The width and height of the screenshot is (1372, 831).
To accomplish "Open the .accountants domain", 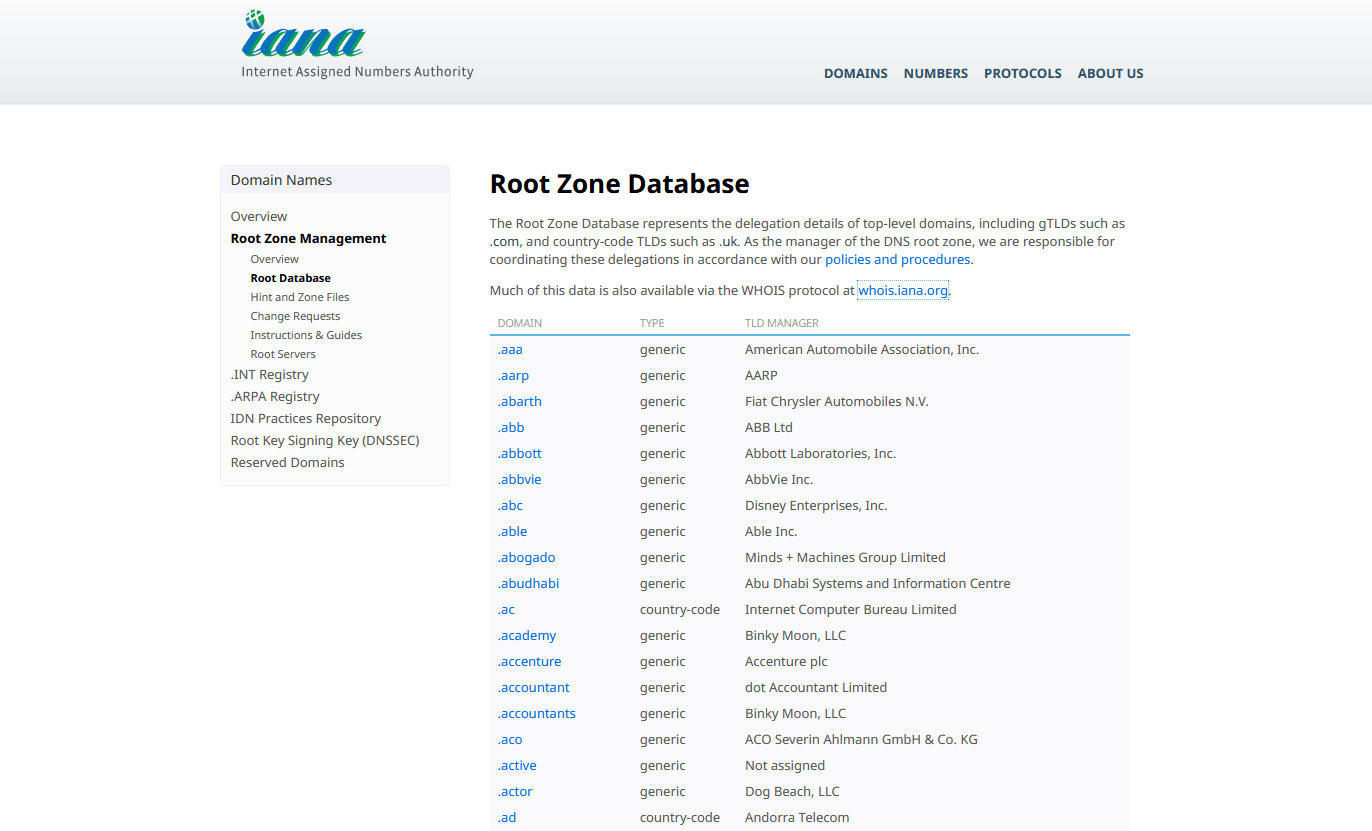I will [537, 713].
